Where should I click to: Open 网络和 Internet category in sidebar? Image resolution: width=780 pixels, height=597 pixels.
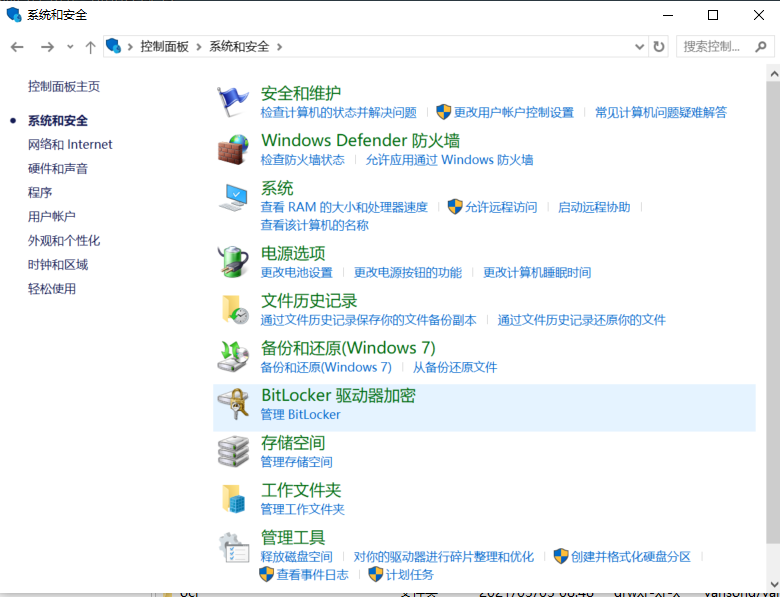pyautogui.click(x=70, y=144)
